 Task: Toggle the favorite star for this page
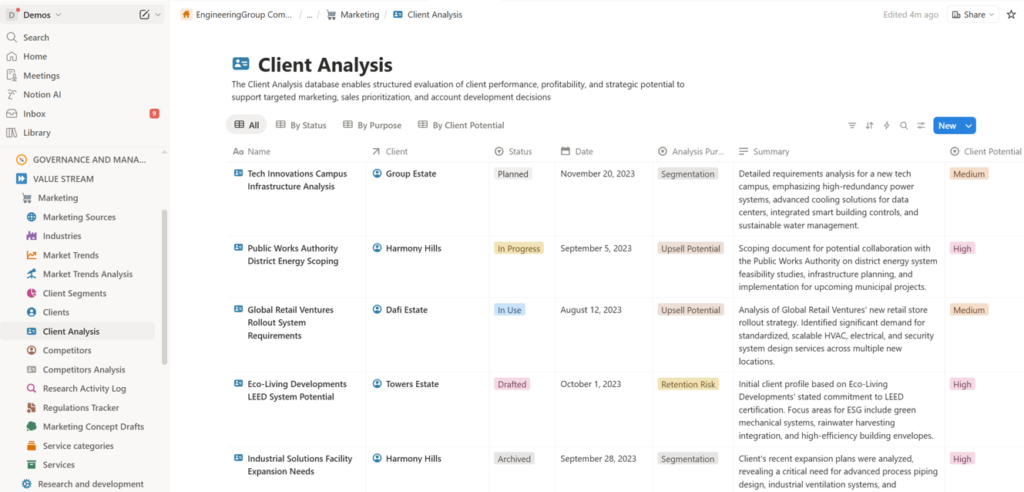pyautogui.click(x=1011, y=15)
